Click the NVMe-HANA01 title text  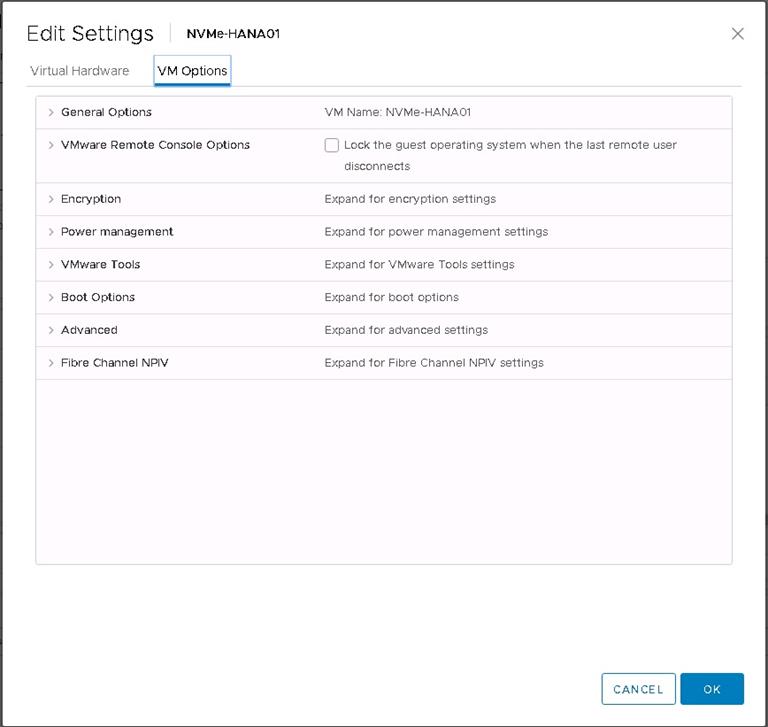[233, 34]
